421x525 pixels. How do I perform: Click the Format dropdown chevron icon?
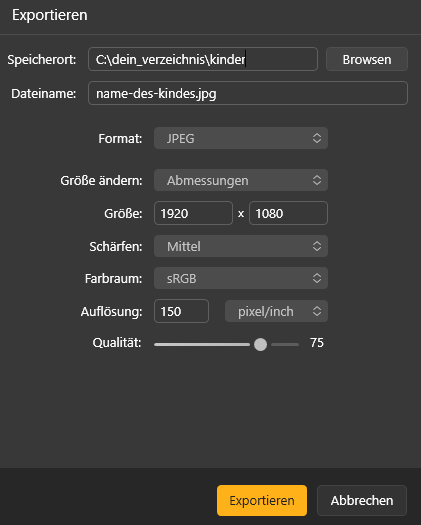[x=317, y=138]
